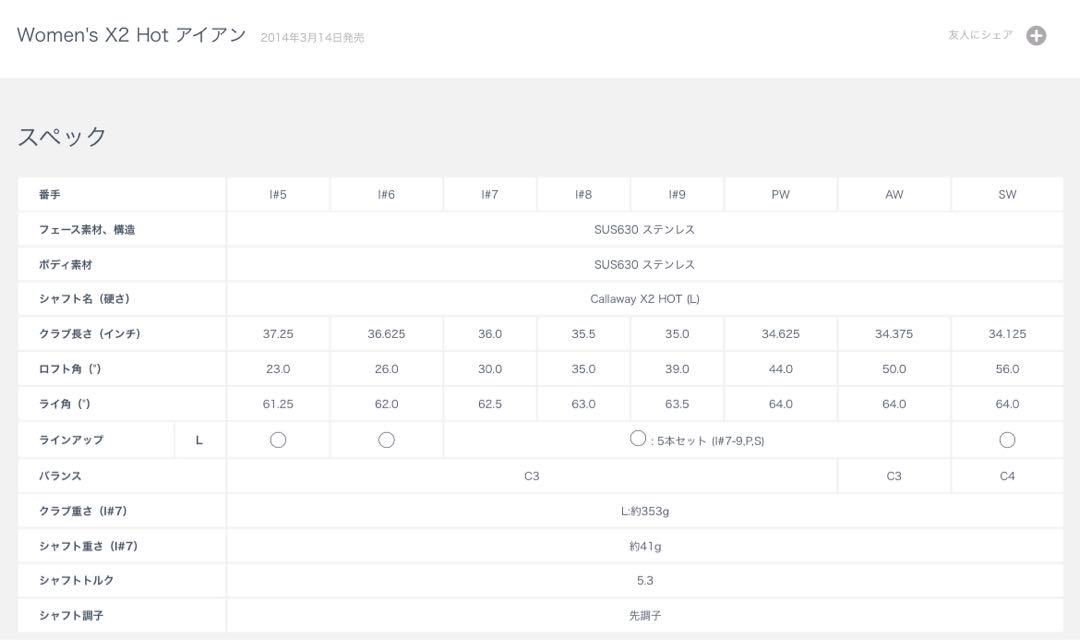Screen dimensions: 1080x640
Task: Select club length value 35.5
Action: (x=583, y=333)
